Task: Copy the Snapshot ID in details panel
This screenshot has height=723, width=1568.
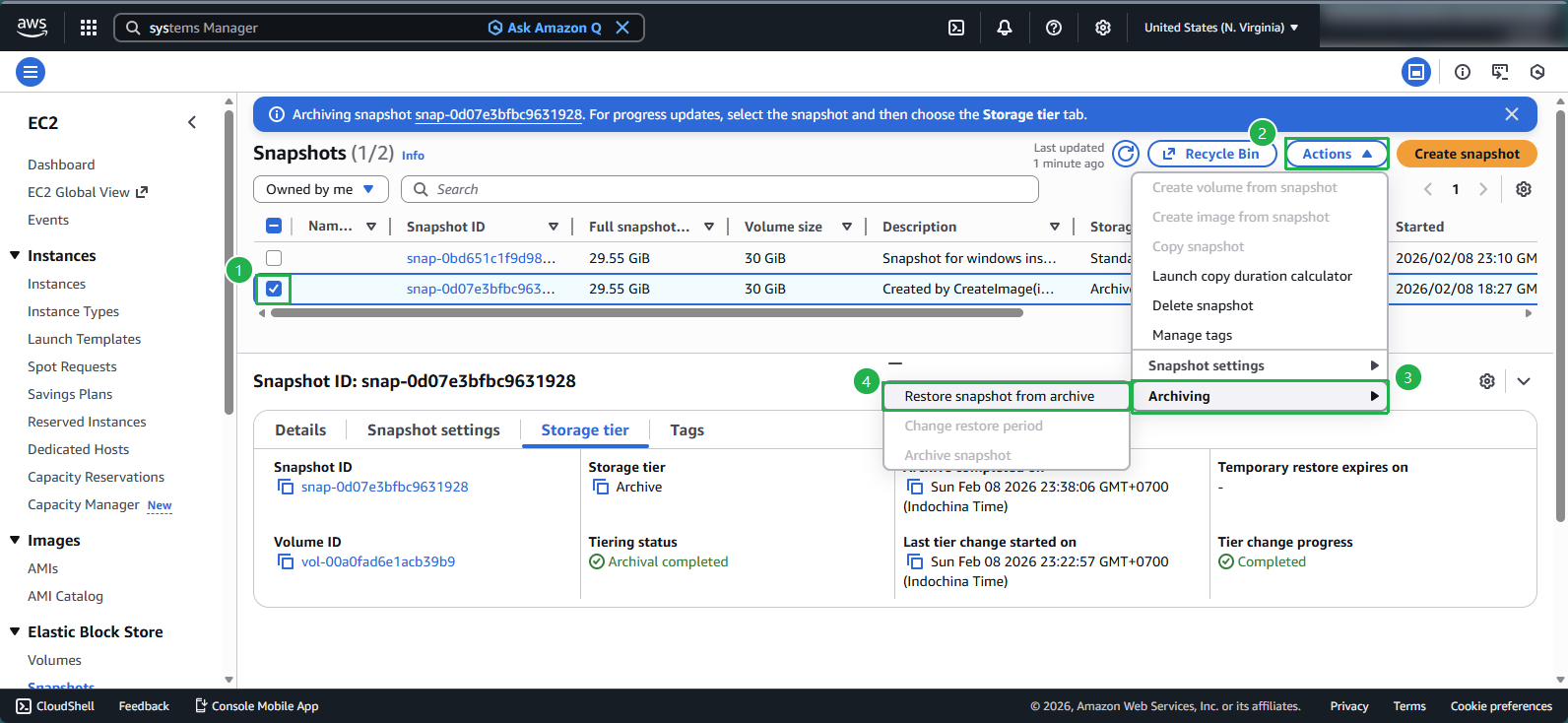Action: 286,487
